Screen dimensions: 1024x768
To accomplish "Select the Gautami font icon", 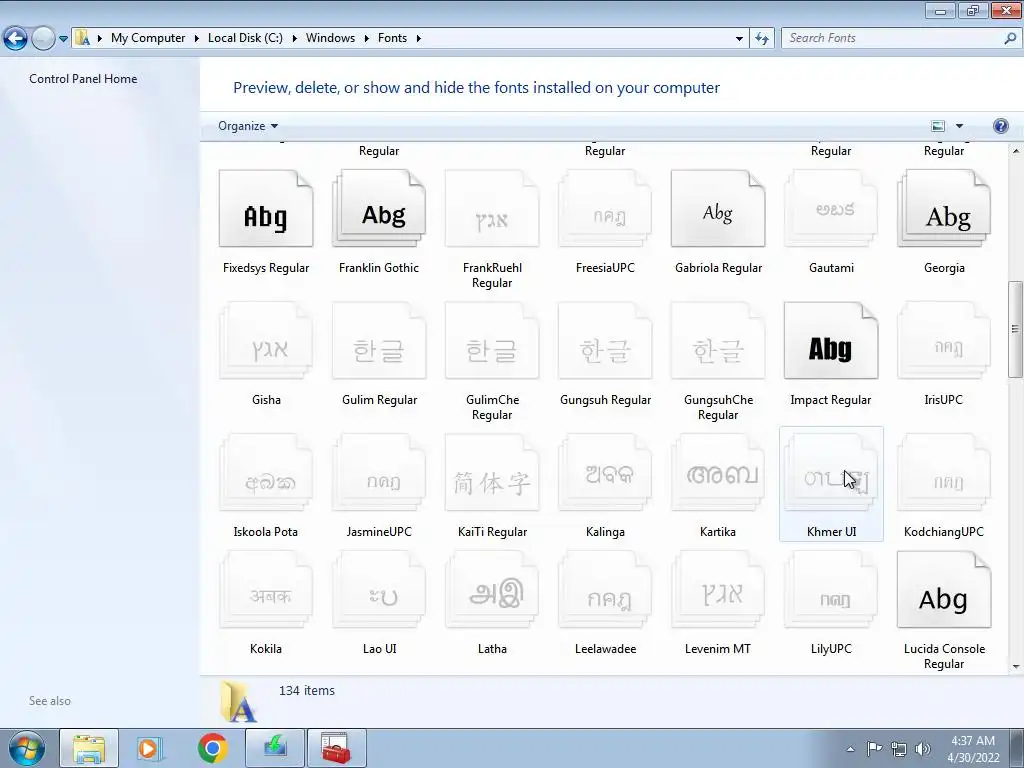I will (831, 208).
